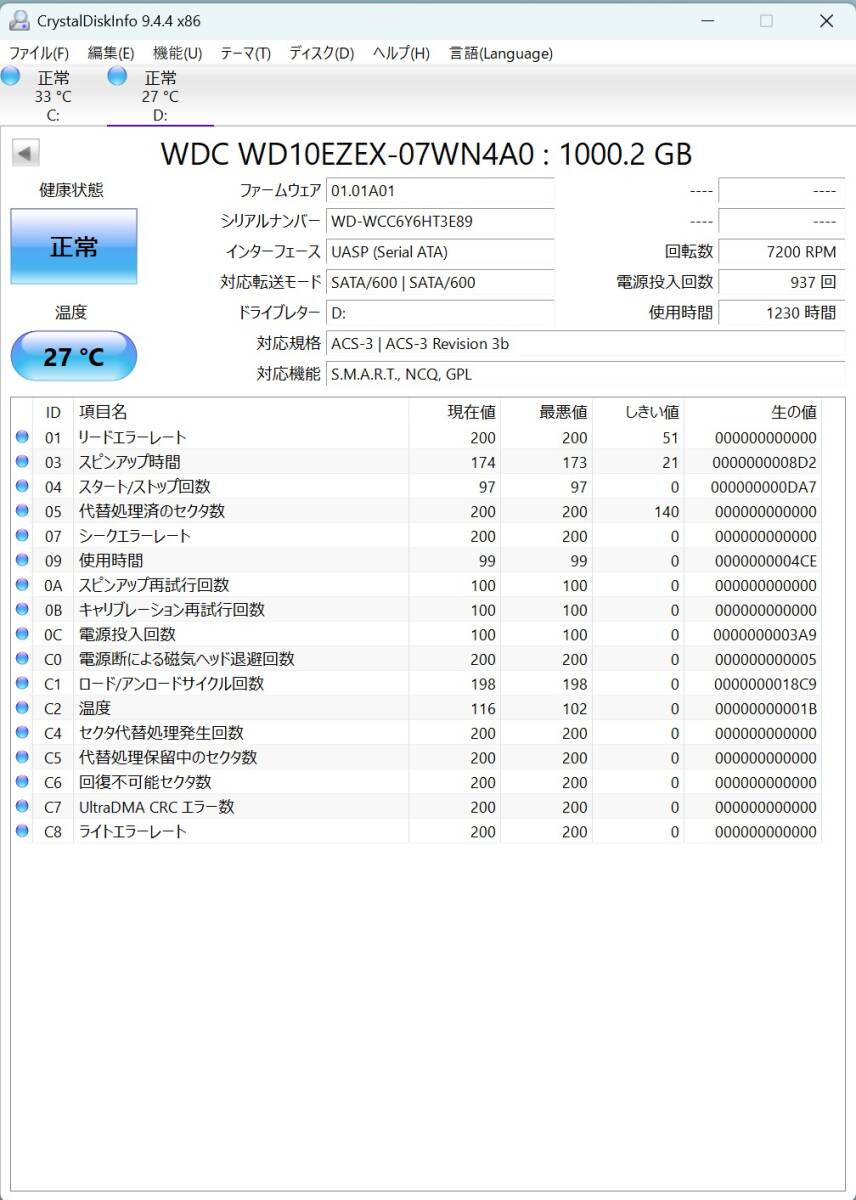Click the 最悪値 column header
Screen dimensions: 856x1200
[547, 412]
